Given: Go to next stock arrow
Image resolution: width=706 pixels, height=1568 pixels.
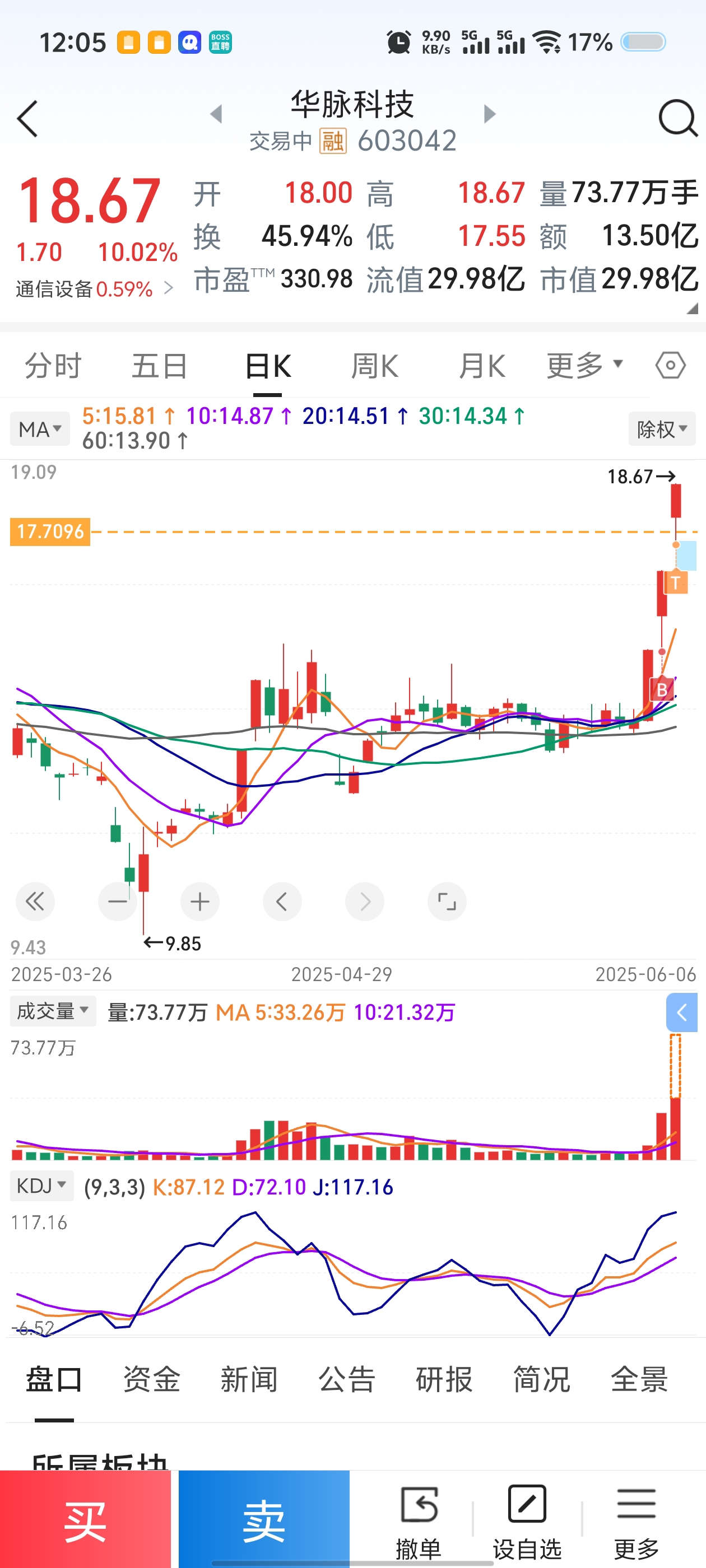Looking at the screenshot, I should pyautogui.click(x=489, y=114).
